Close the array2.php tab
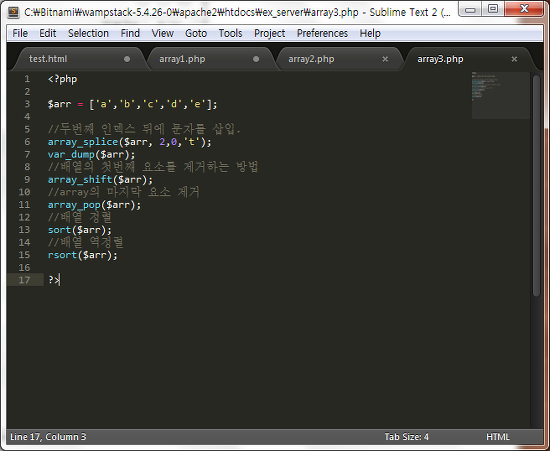 click(x=385, y=59)
